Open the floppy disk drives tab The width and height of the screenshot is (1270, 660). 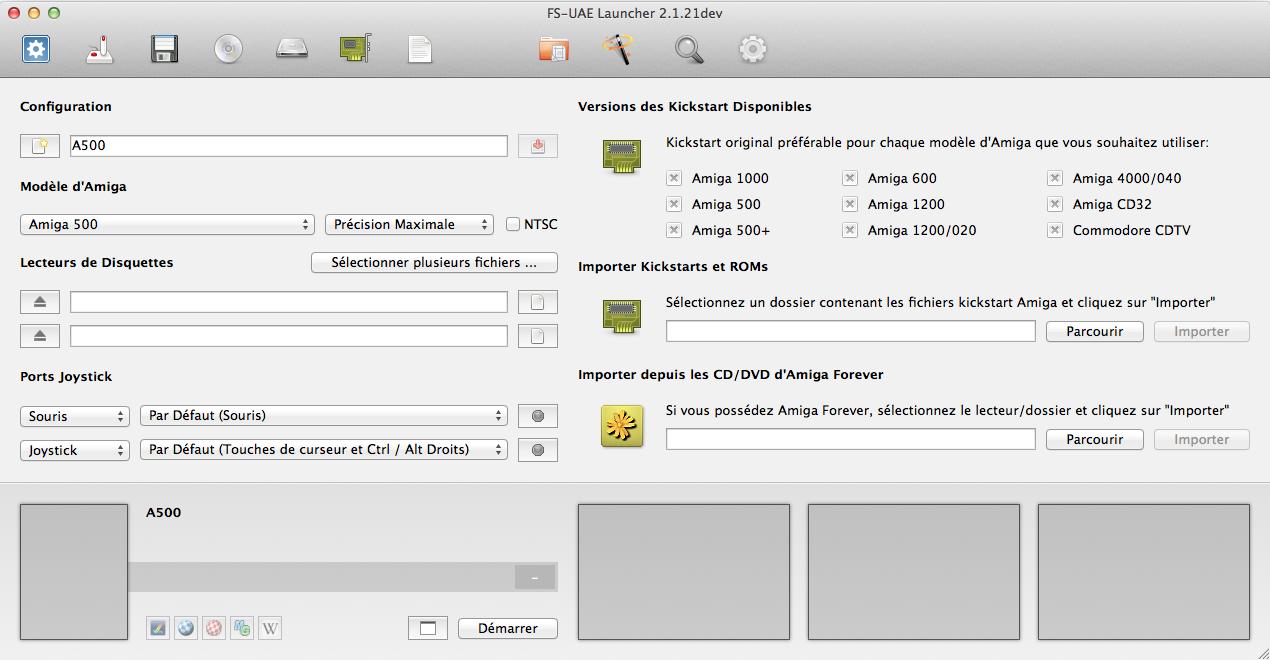coord(164,48)
